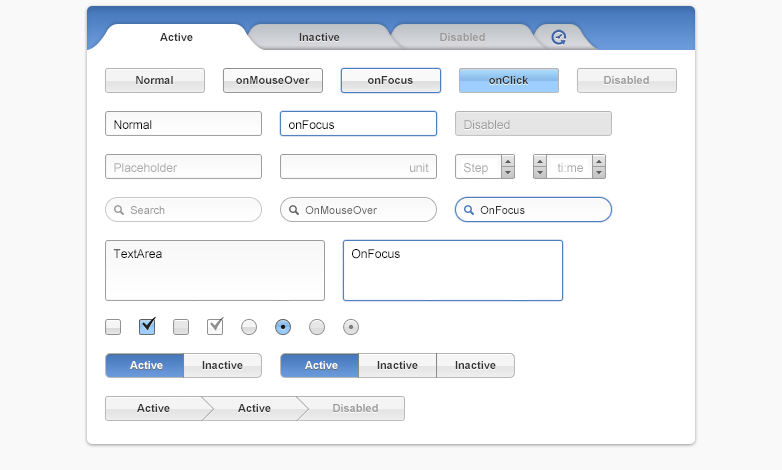Uncheck the blue checked checkbox

pos(147,327)
